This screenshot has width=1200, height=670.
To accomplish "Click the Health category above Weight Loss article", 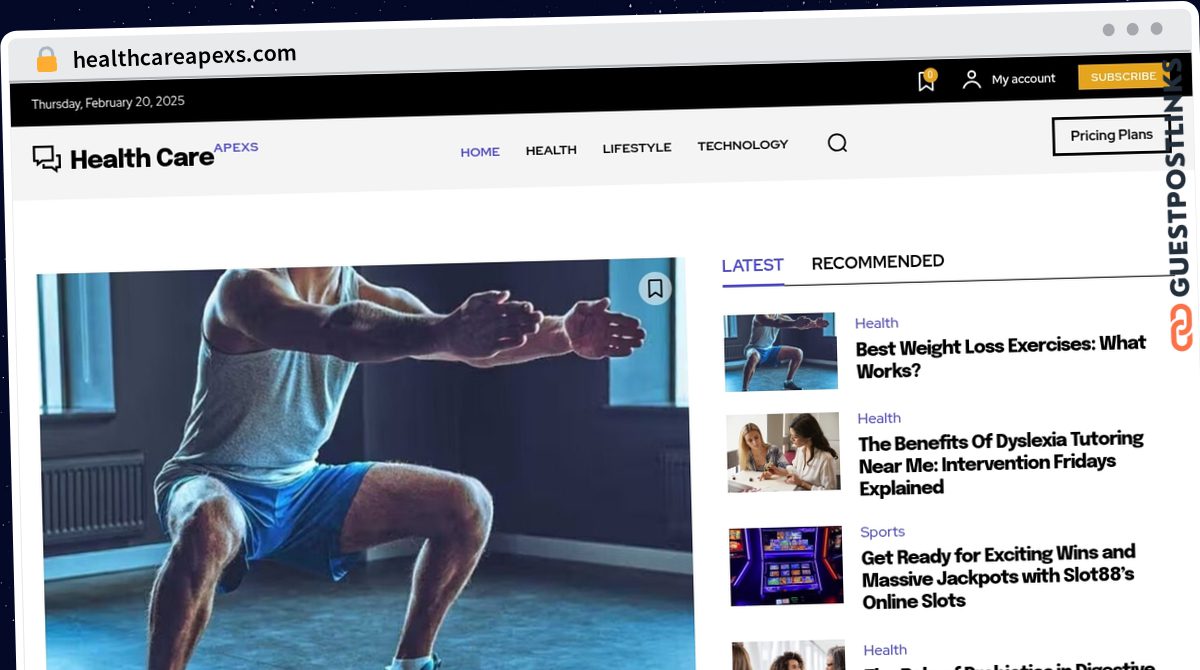I will [876, 323].
